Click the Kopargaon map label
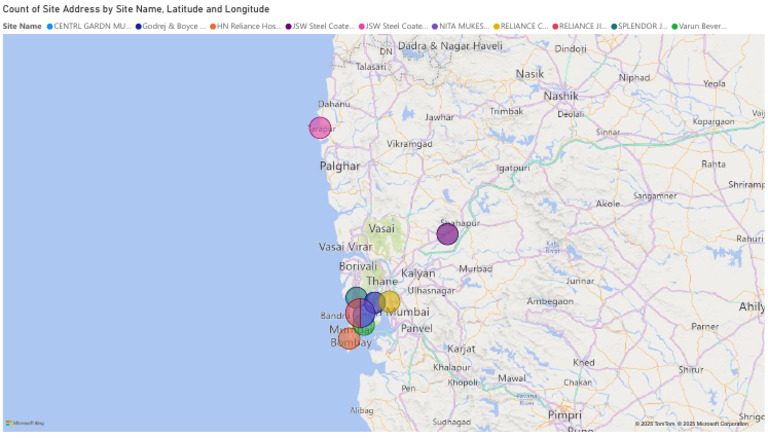This screenshot has height=438, width=768. pyautogui.click(x=713, y=122)
